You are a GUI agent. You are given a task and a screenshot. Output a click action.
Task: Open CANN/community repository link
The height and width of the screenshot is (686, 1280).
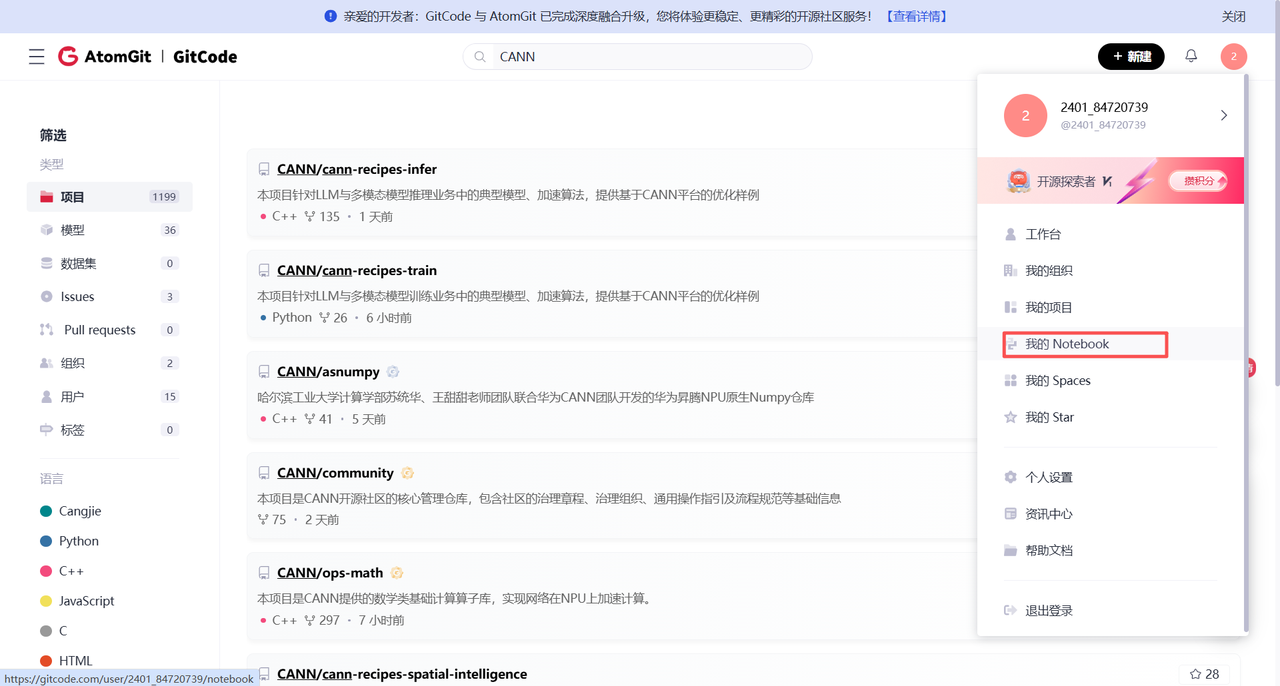tap(335, 473)
